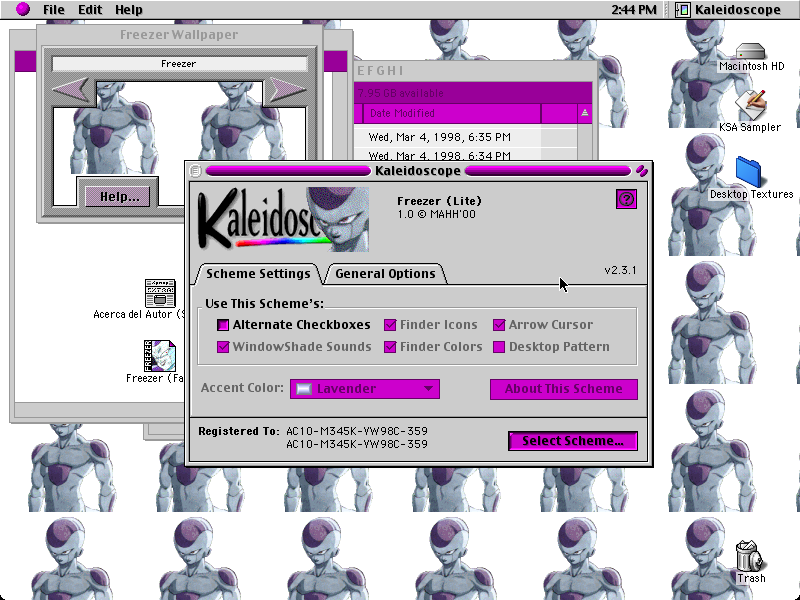Switch to the Scheme Settings tab
The height and width of the screenshot is (600, 800).
[258, 273]
